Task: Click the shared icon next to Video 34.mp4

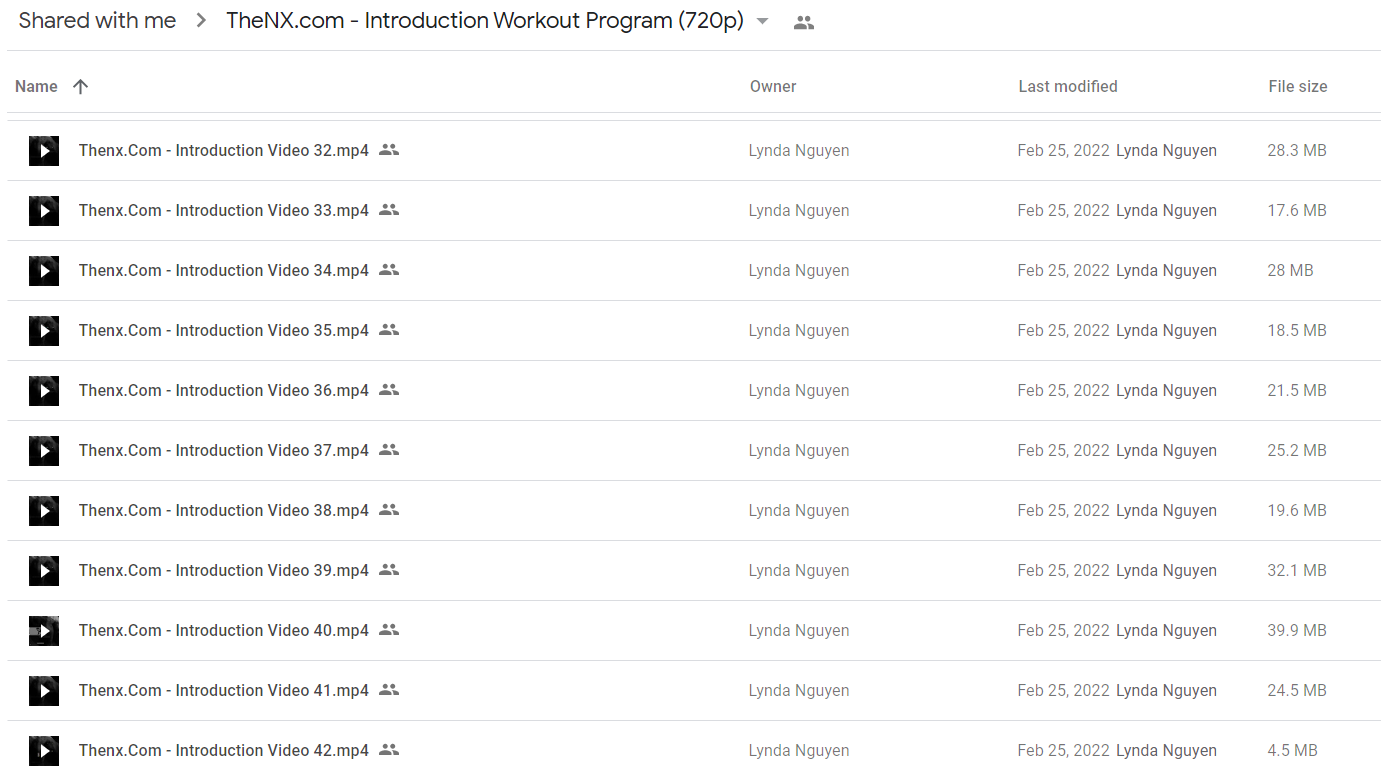Action: [389, 270]
